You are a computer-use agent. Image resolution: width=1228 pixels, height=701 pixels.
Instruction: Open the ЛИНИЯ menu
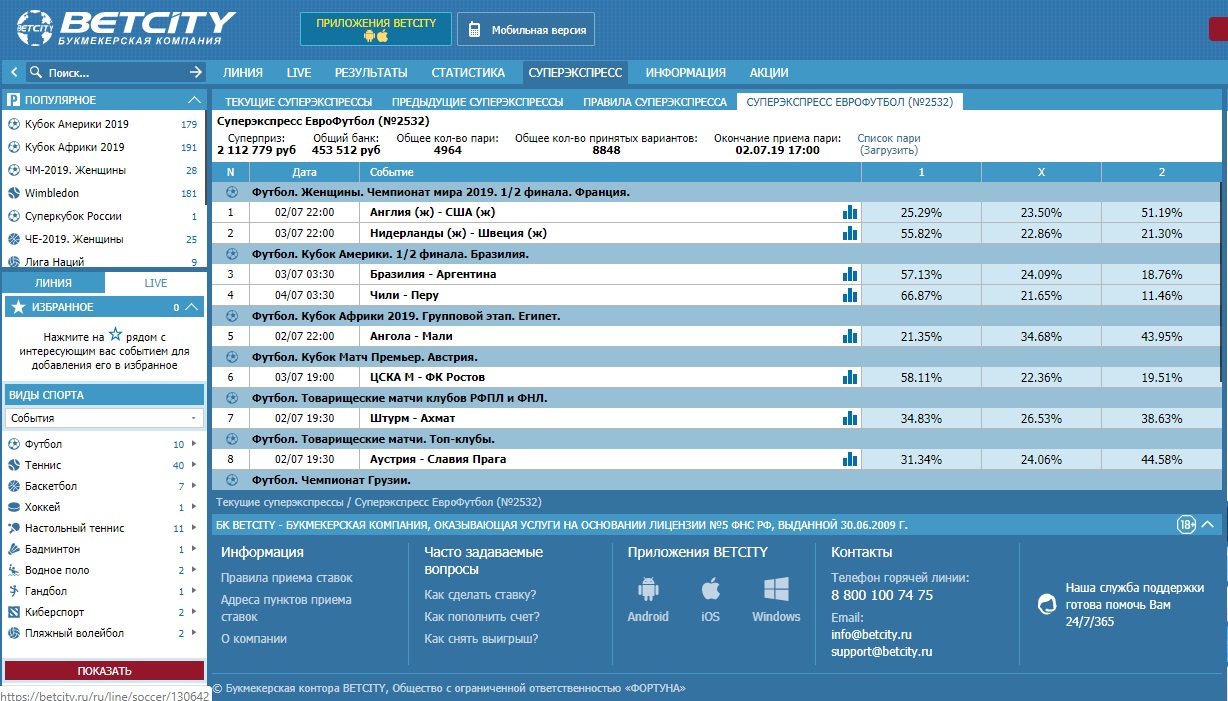[243, 72]
